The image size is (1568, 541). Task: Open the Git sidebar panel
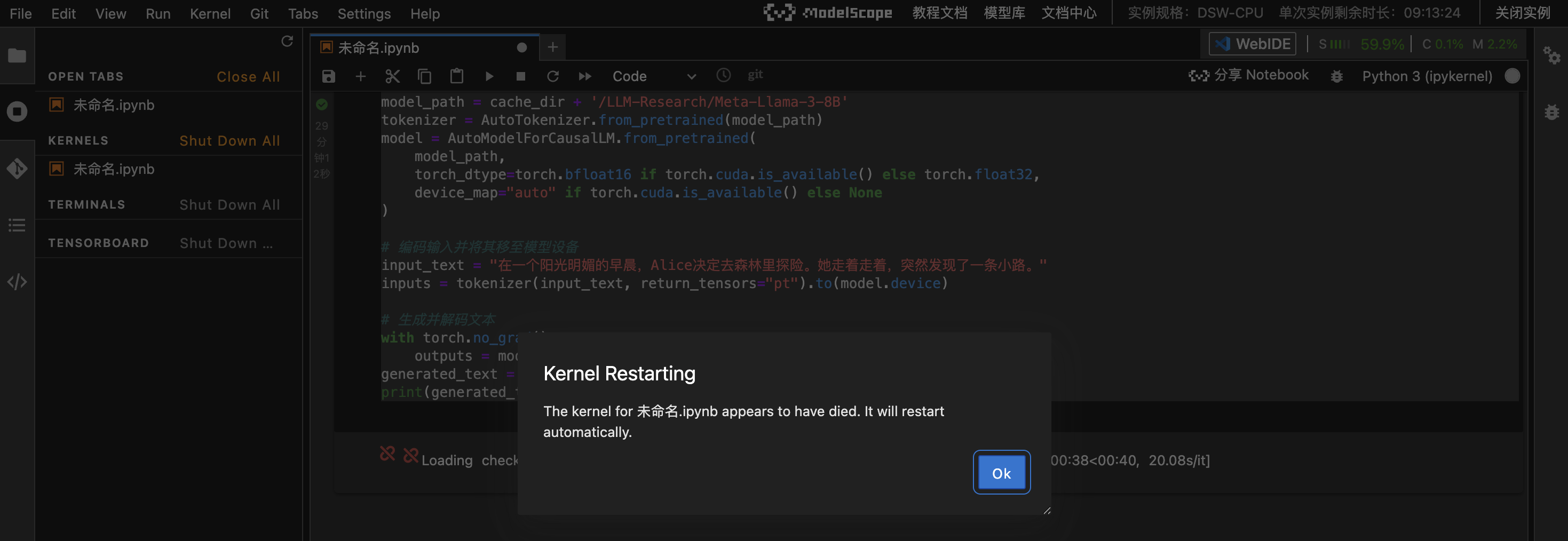17,168
